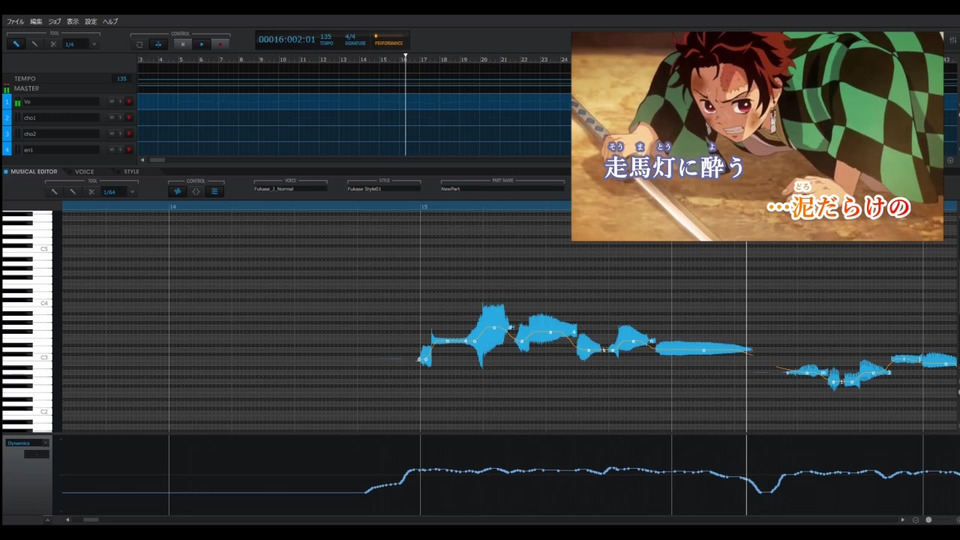Image resolution: width=960 pixels, height=540 pixels.
Task: Click the track view horizontal scrollbar thumb
Action: [x=157, y=160]
